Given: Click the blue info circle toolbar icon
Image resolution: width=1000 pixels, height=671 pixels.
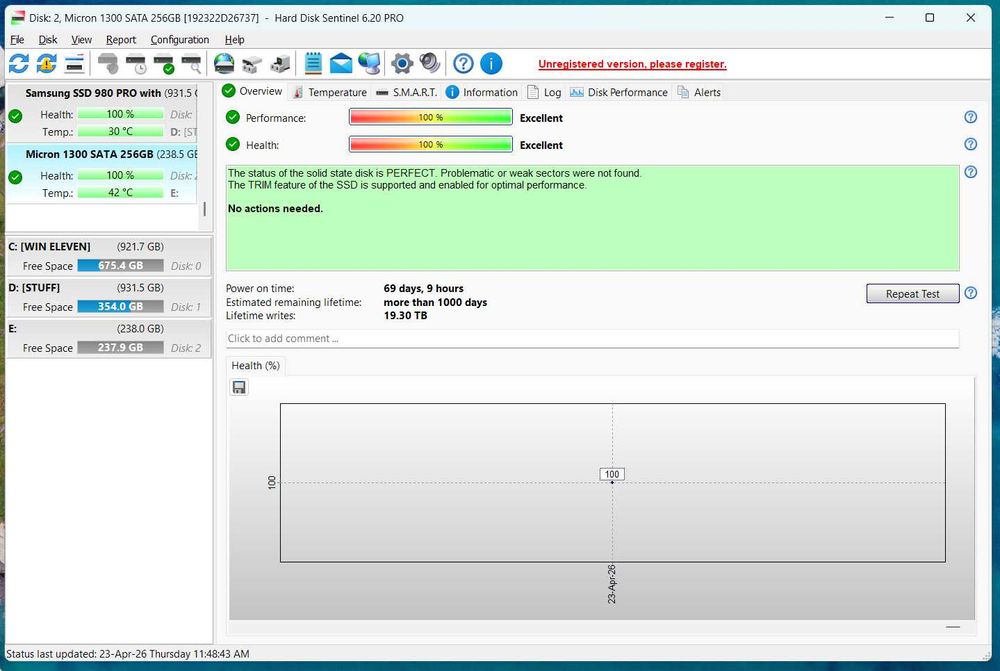Looking at the screenshot, I should pos(491,63).
